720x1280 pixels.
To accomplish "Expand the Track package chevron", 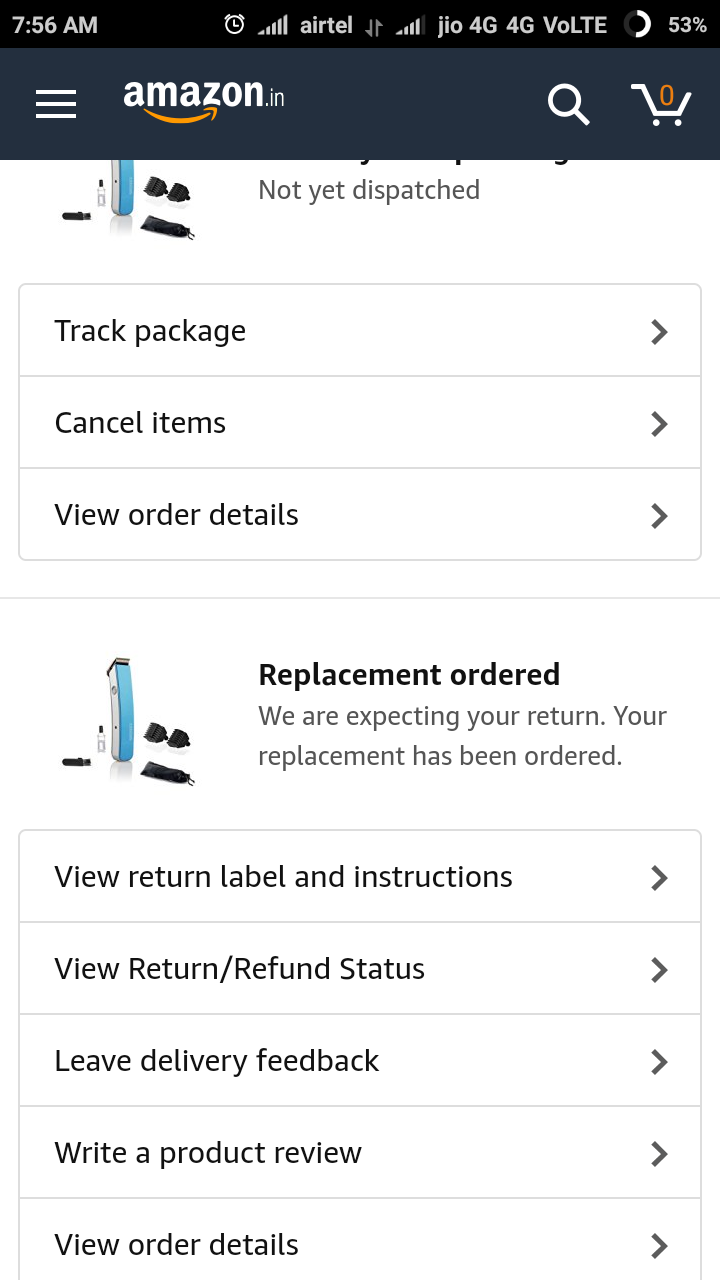I will [x=659, y=332].
